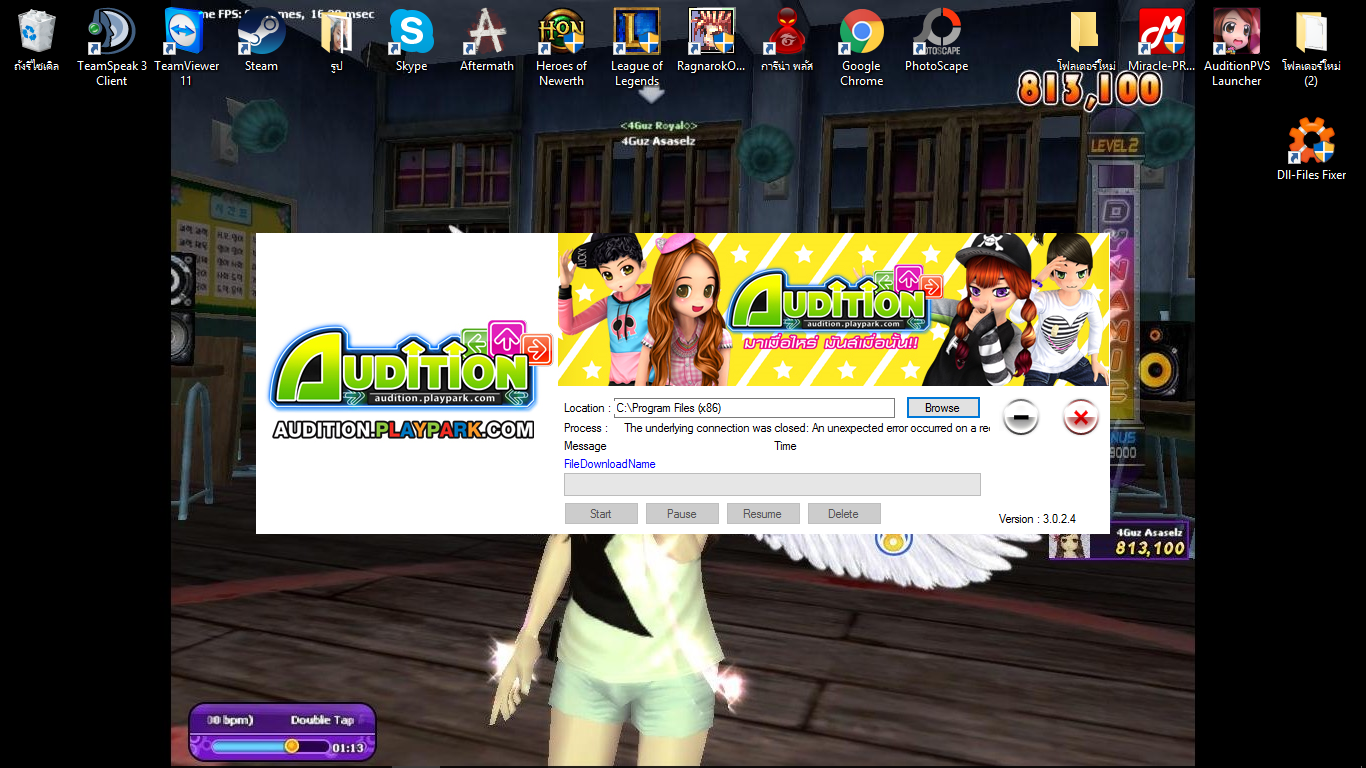Launch TeamSpeak 3 Client shortcut
The height and width of the screenshot is (768, 1366).
[x=112, y=47]
